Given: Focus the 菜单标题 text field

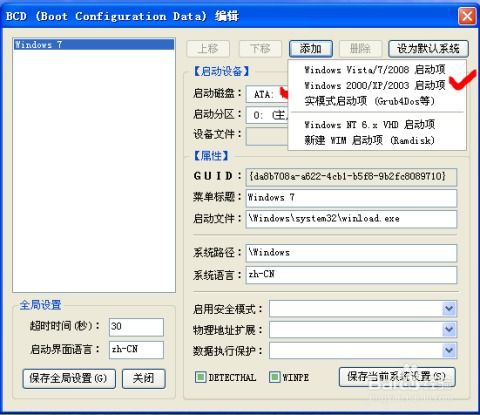Looking at the screenshot, I should (x=351, y=198).
